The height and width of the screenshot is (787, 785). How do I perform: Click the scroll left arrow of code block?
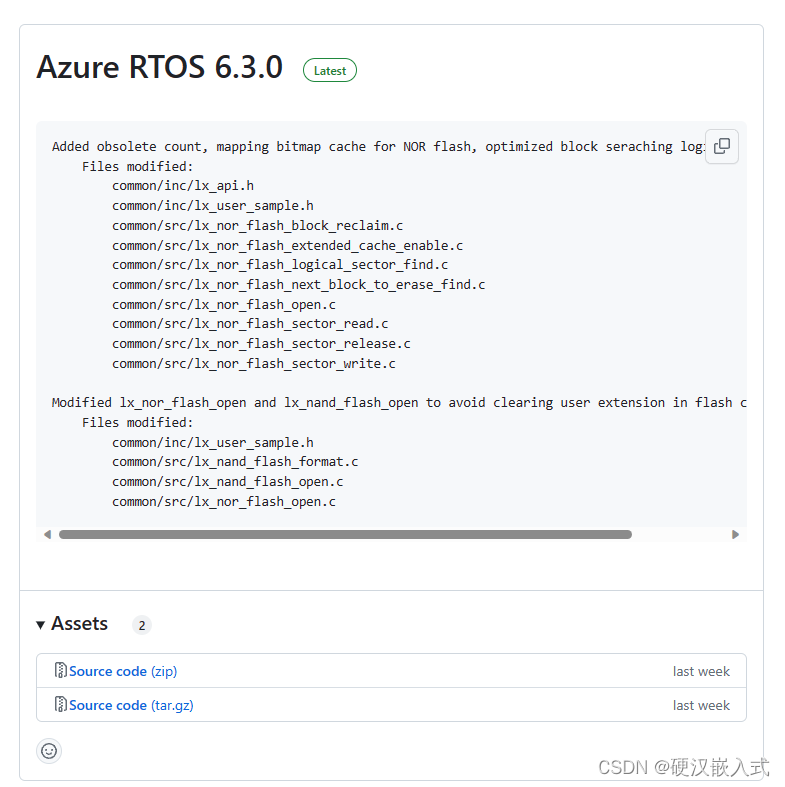(x=48, y=535)
